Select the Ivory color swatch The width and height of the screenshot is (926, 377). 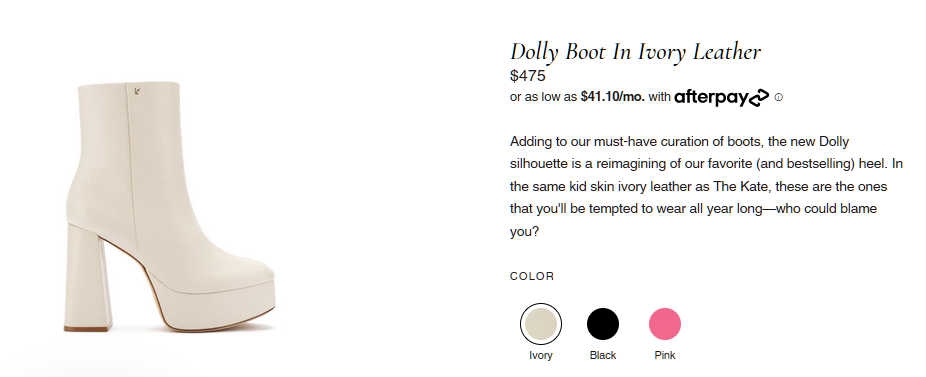pyautogui.click(x=541, y=324)
